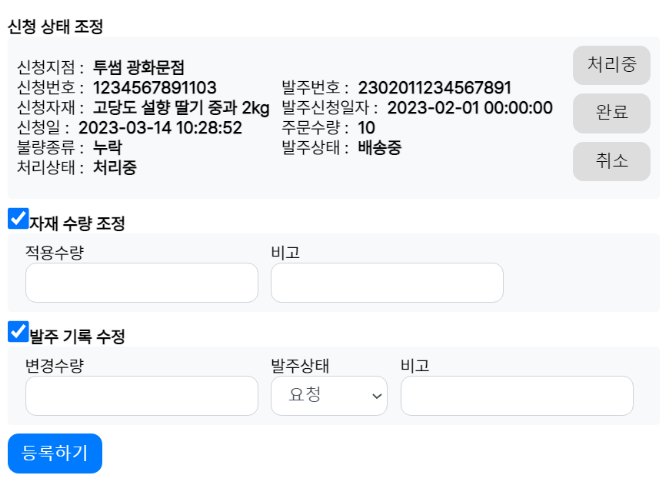
Task: Submit with the 등록하기 button
Action: click(55, 454)
